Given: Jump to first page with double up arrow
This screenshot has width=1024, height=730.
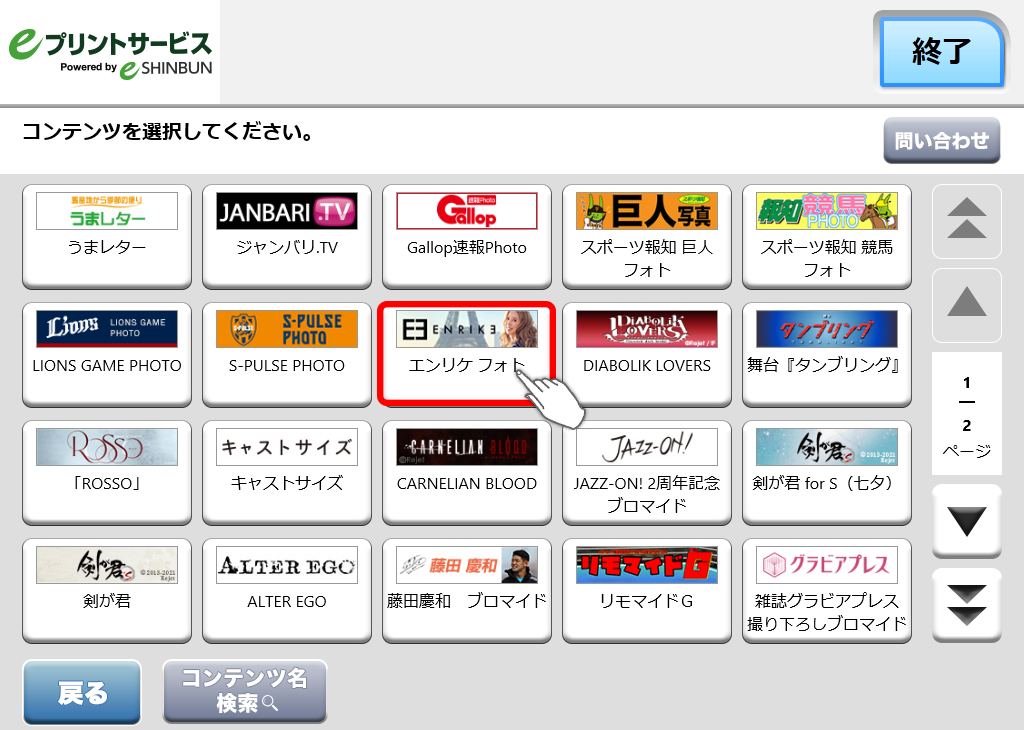Looking at the screenshot, I should (967, 221).
